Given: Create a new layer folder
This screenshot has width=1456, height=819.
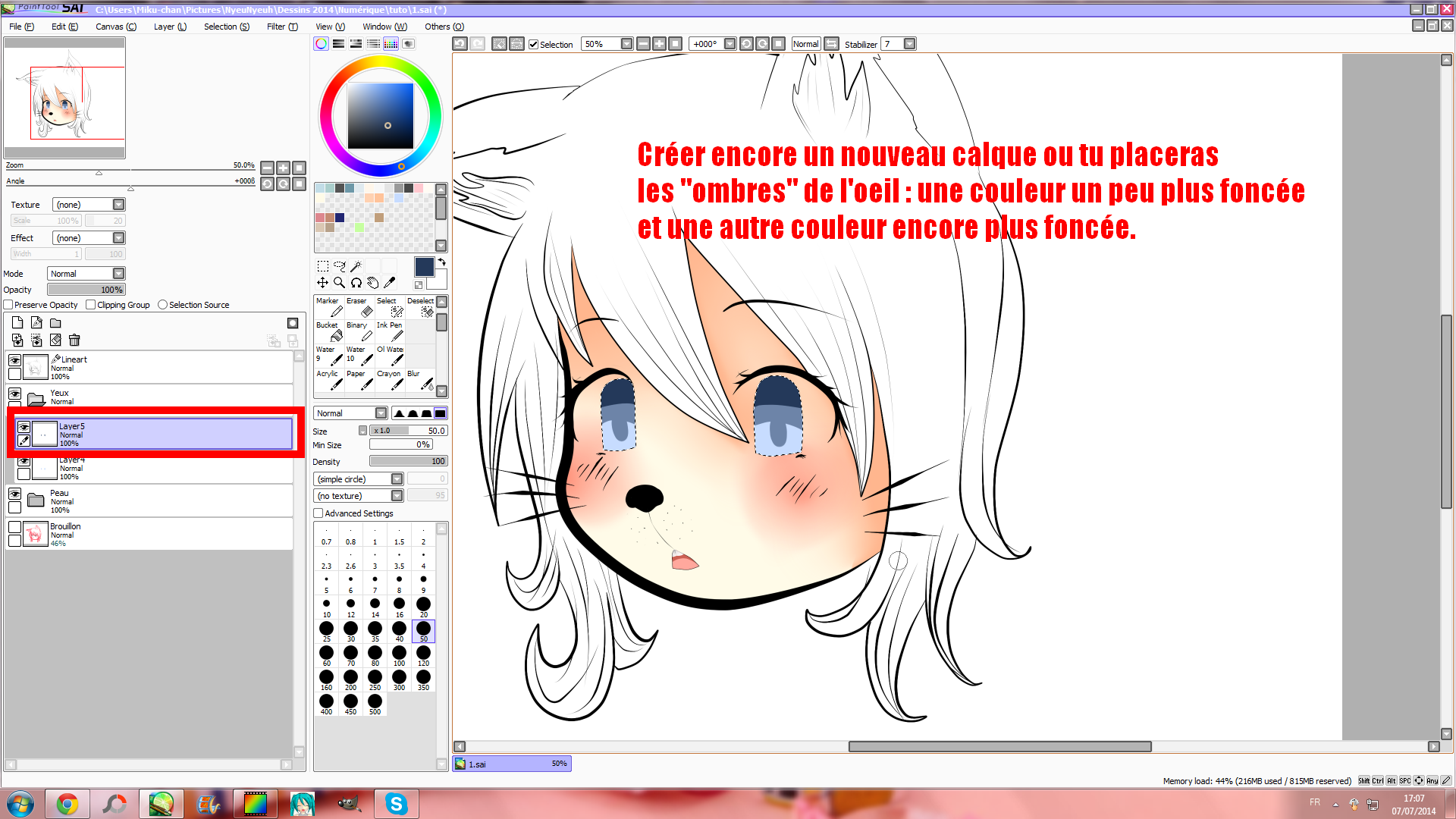Looking at the screenshot, I should 55,323.
